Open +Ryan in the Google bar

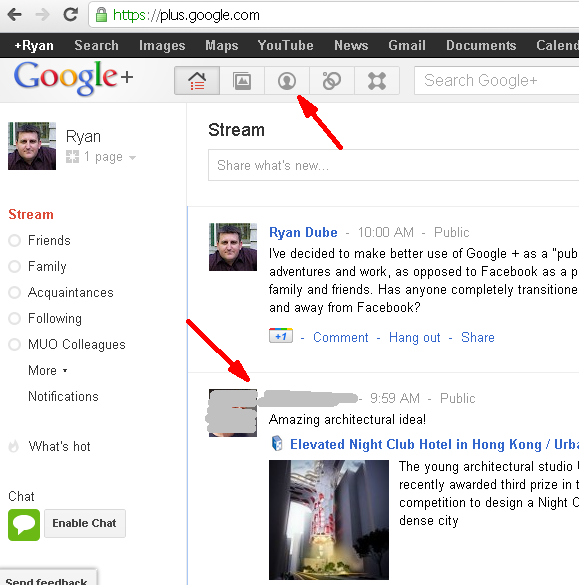(x=34, y=46)
